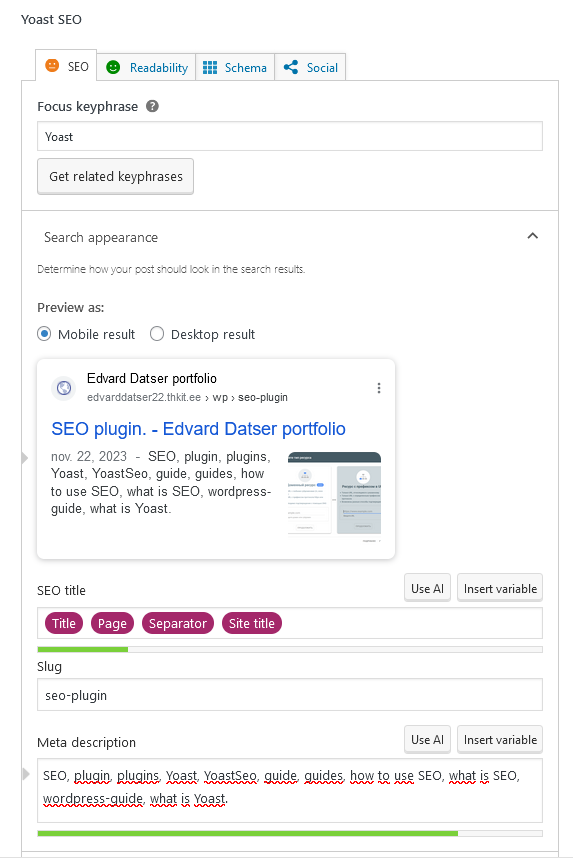Select the Mobile result radio button
Image resolution: width=573 pixels, height=863 pixels.
[x=44, y=334]
